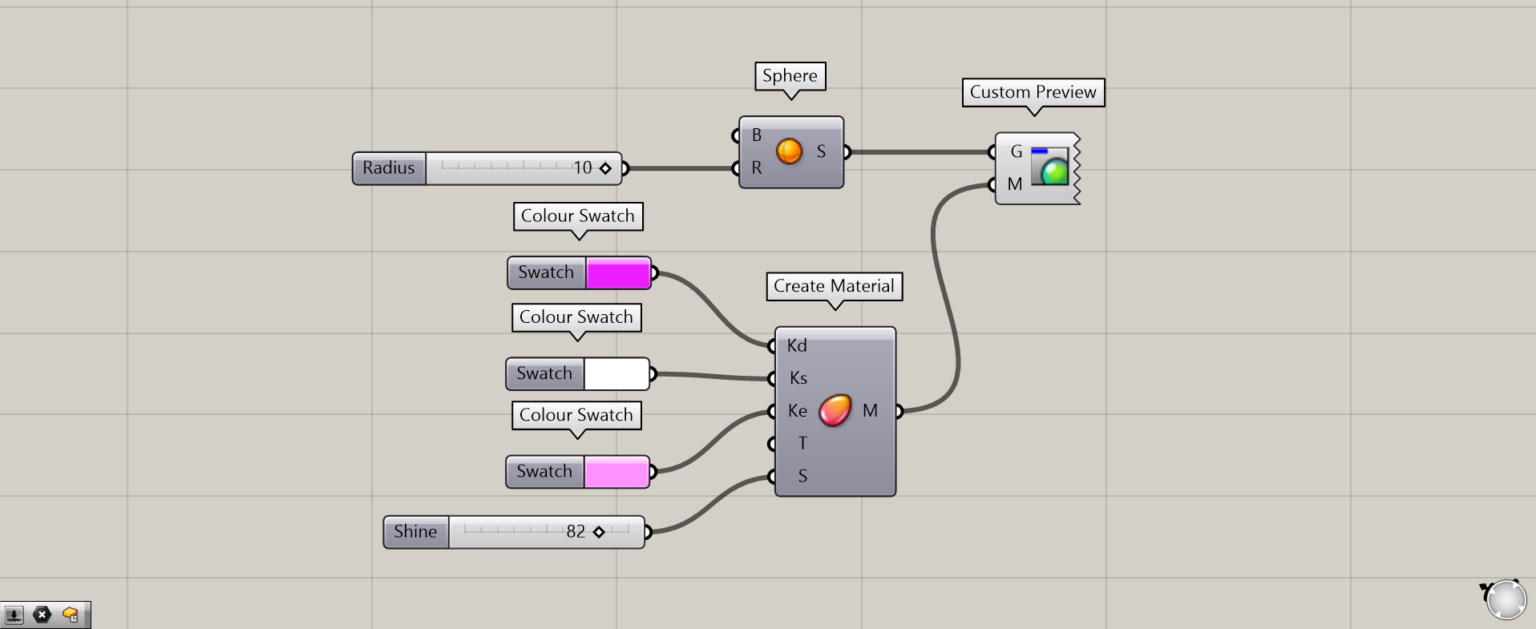Click the R input of Sphere
This screenshot has width=1536, height=629.
tap(756, 168)
